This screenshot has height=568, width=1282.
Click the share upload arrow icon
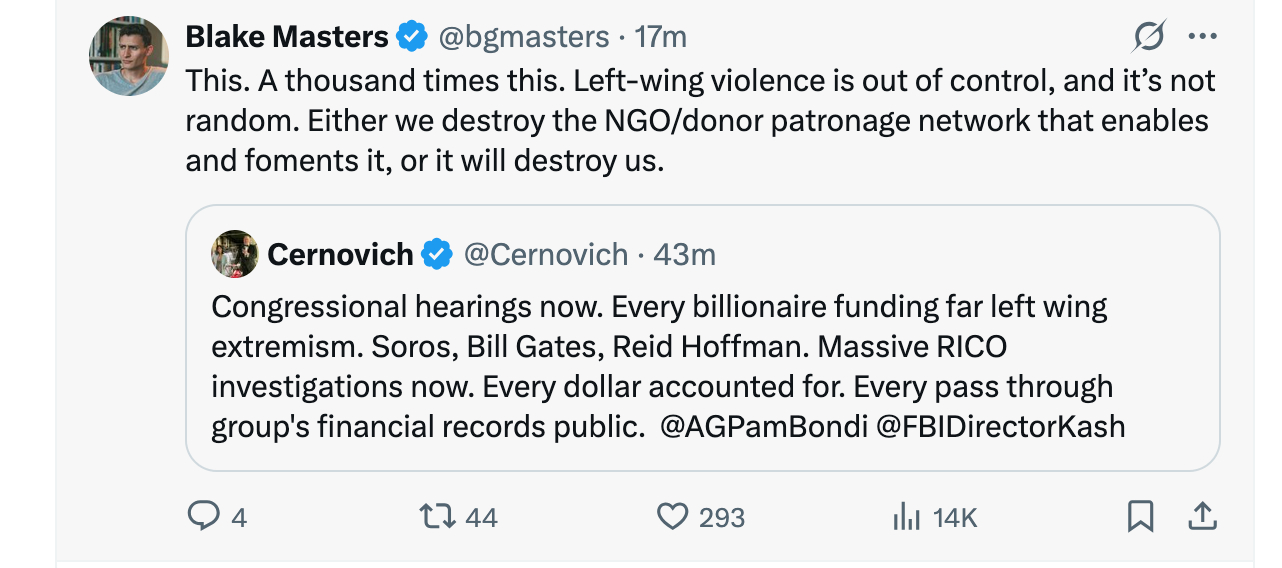(1201, 516)
